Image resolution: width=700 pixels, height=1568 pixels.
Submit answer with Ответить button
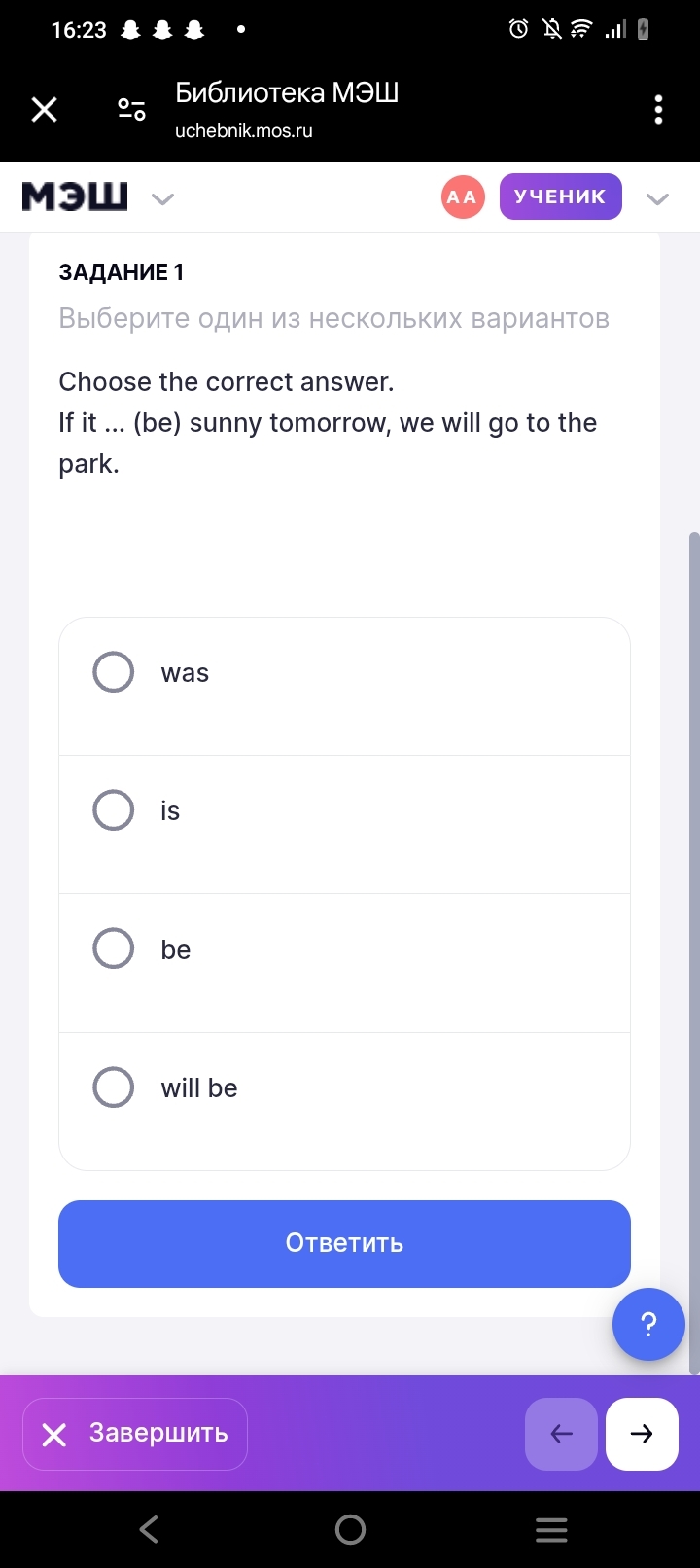pos(344,1243)
